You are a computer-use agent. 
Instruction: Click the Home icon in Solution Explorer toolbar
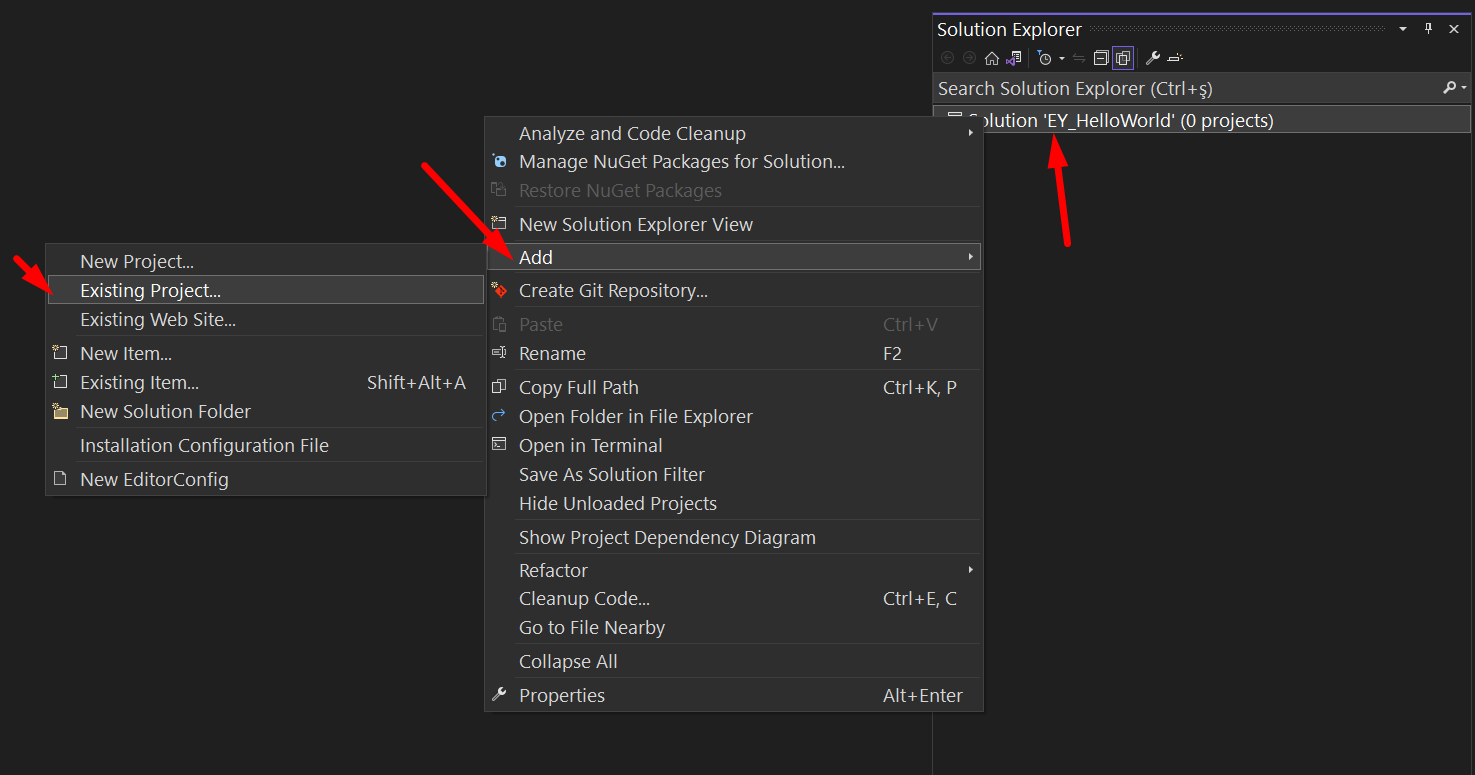[x=992, y=58]
